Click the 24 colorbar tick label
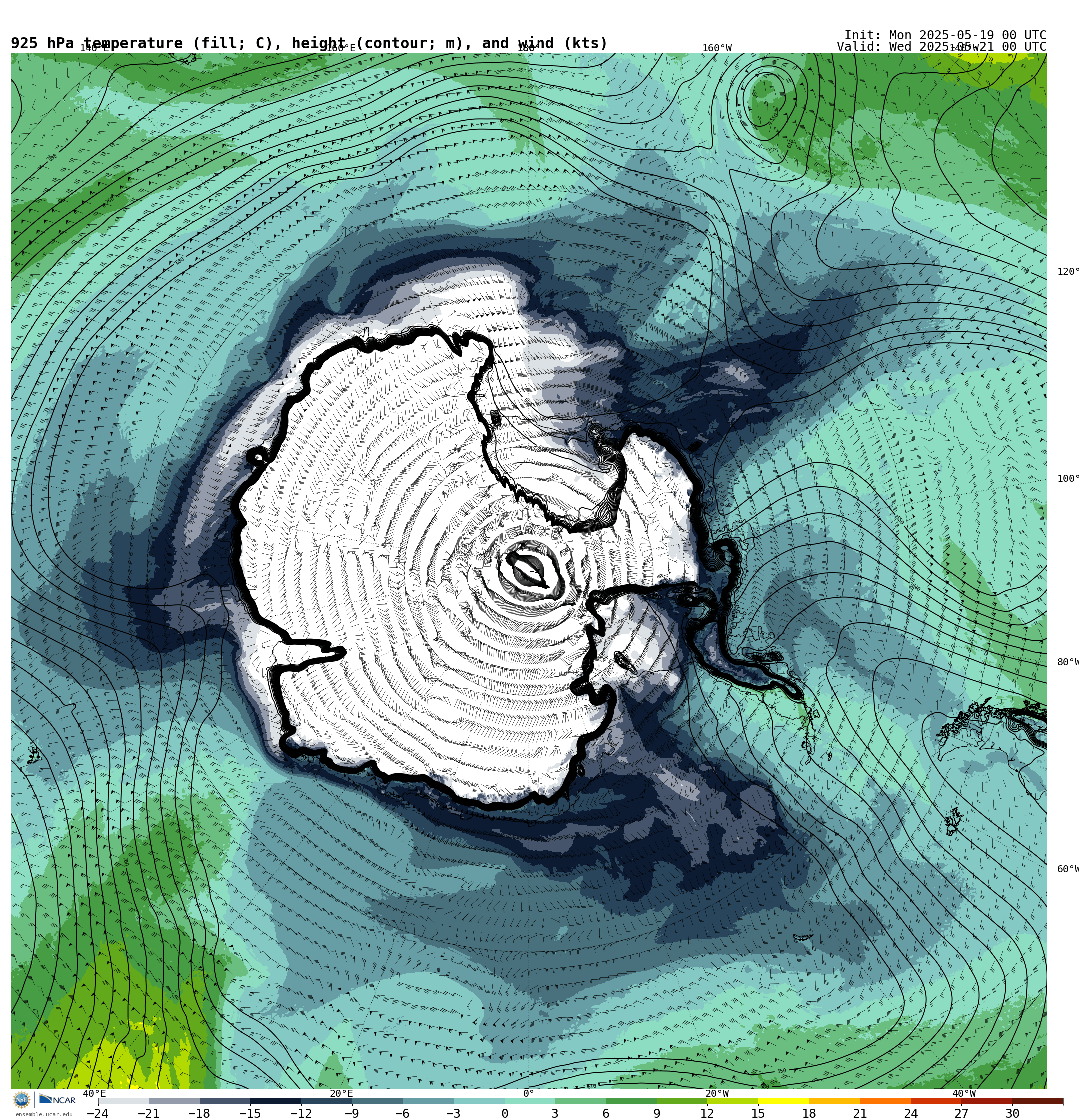 [x=910, y=1113]
